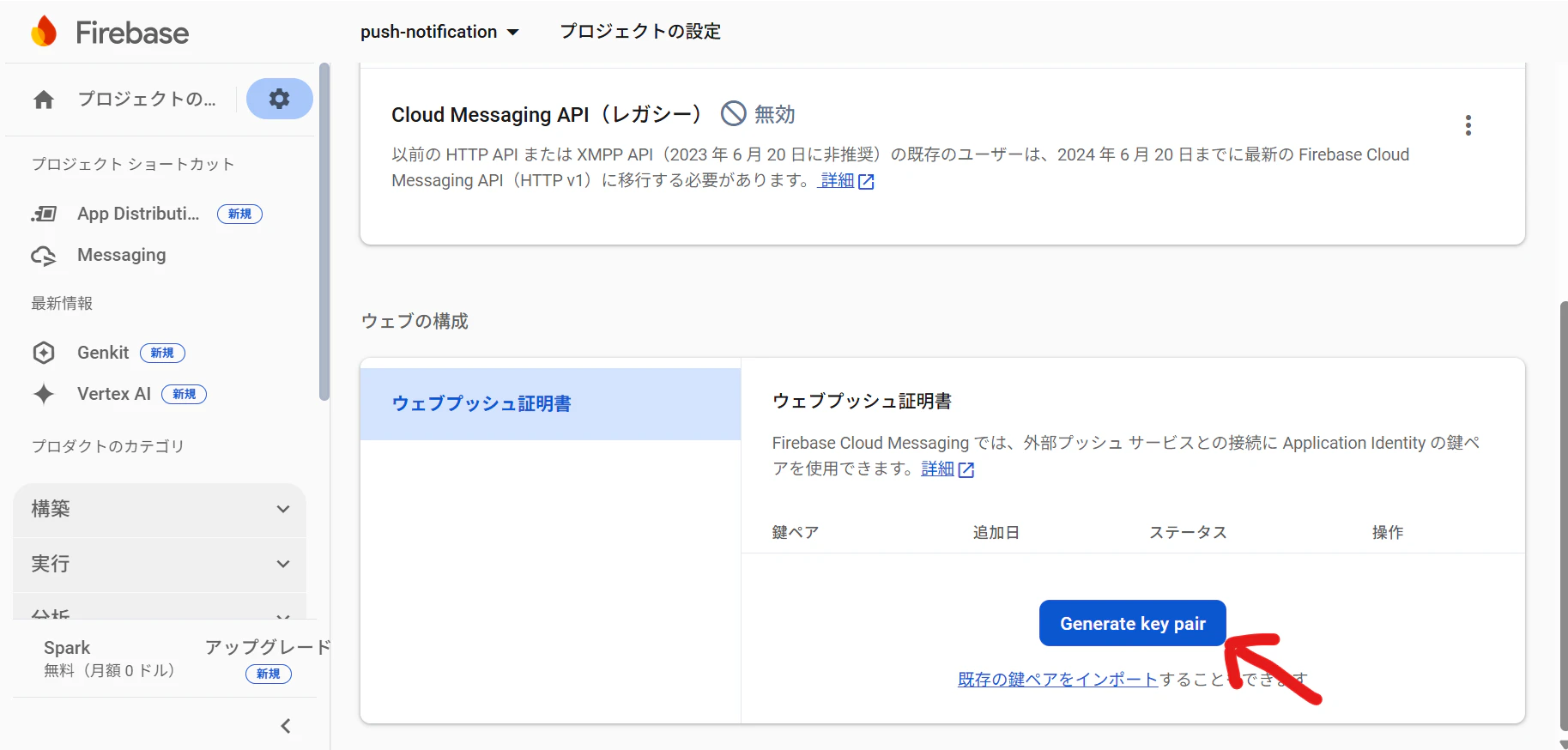Image resolution: width=1568 pixels, height=750 pixels.
Task: Click the 操作 column header
Action: coord(1388,532)
